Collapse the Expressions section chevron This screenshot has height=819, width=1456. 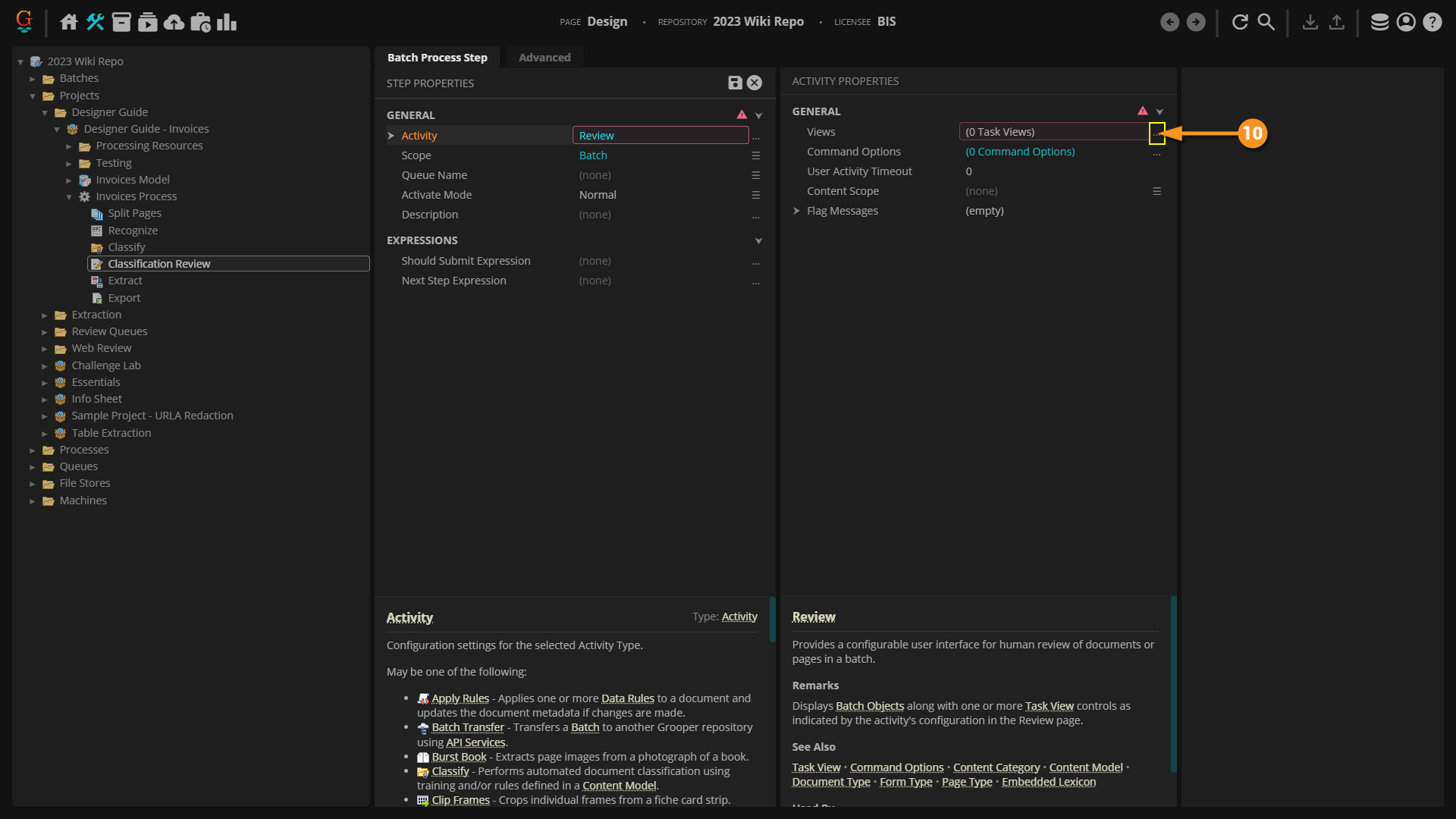click(x=758, y=240)
